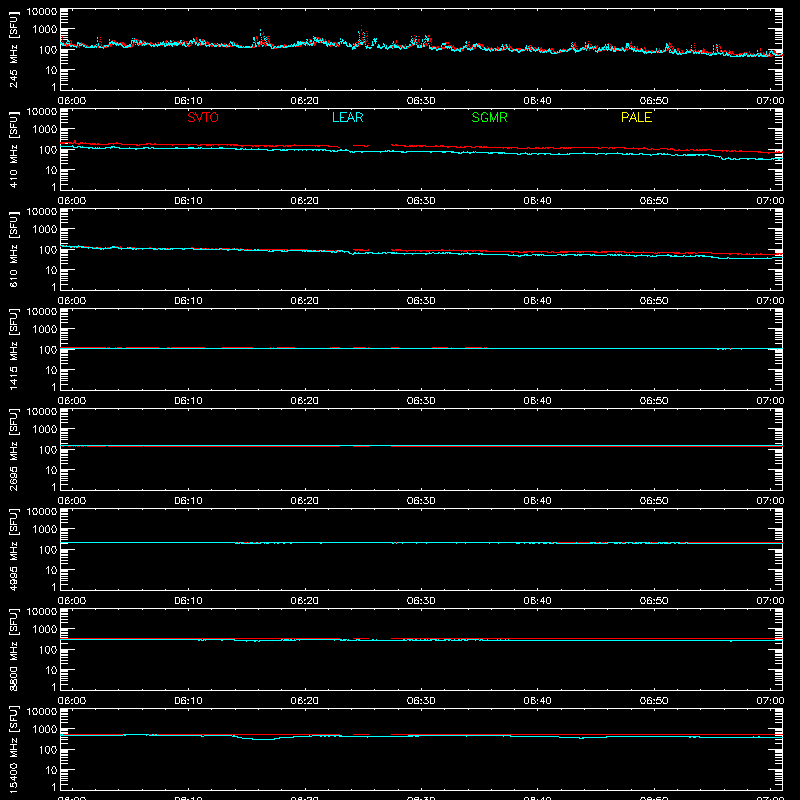Click the 100 tick value on 8800 MHz axis

point(48,650)
